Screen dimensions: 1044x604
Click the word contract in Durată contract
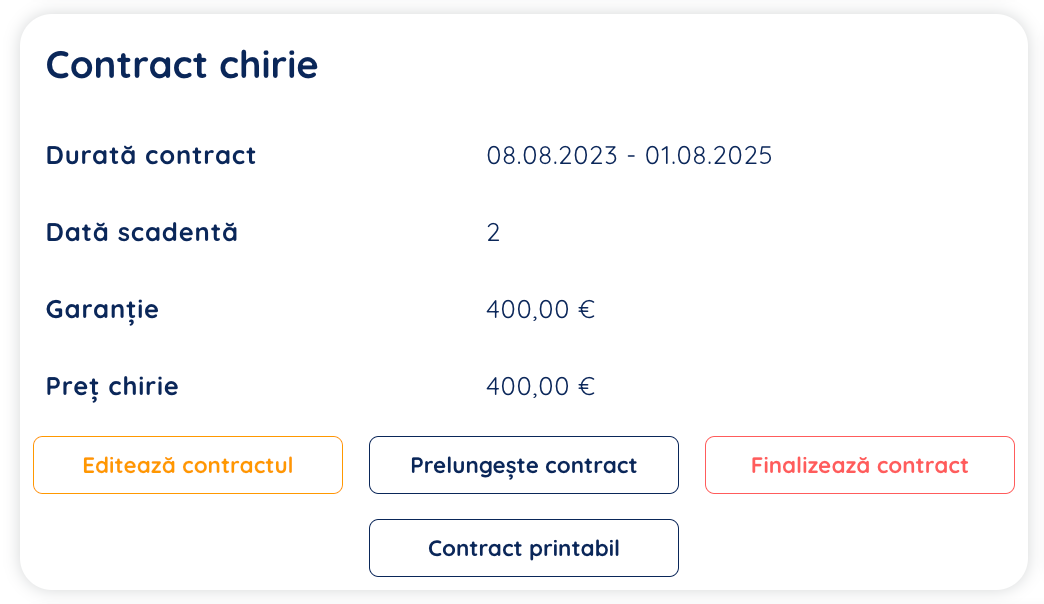(x=200, y=156)
